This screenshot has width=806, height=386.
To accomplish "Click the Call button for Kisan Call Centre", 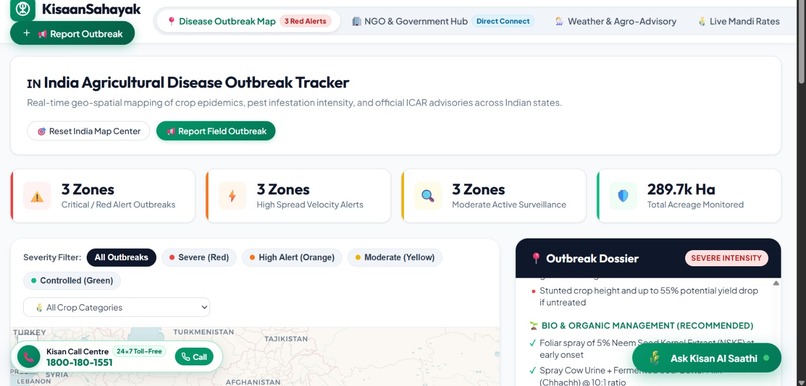I will (x=194, y=357).
